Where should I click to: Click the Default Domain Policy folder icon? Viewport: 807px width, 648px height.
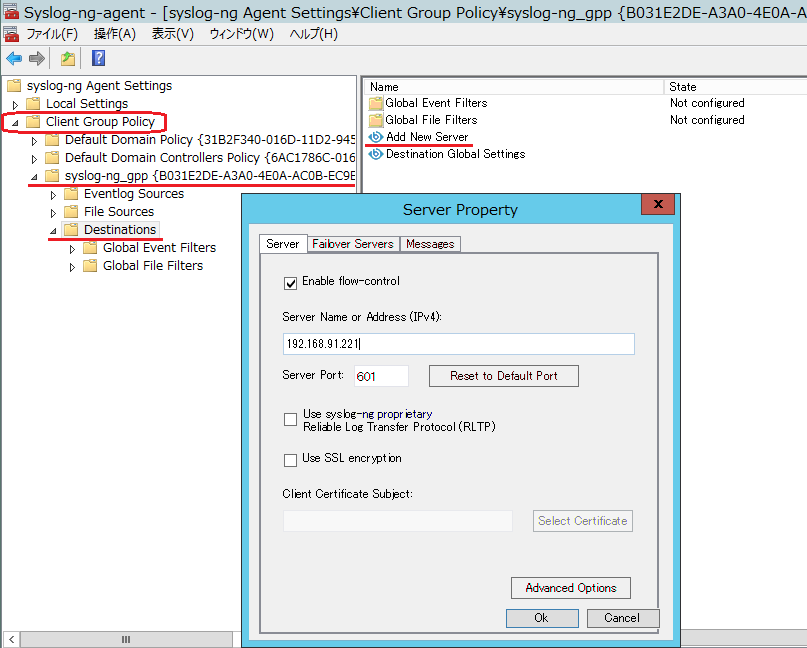point(52,139)
